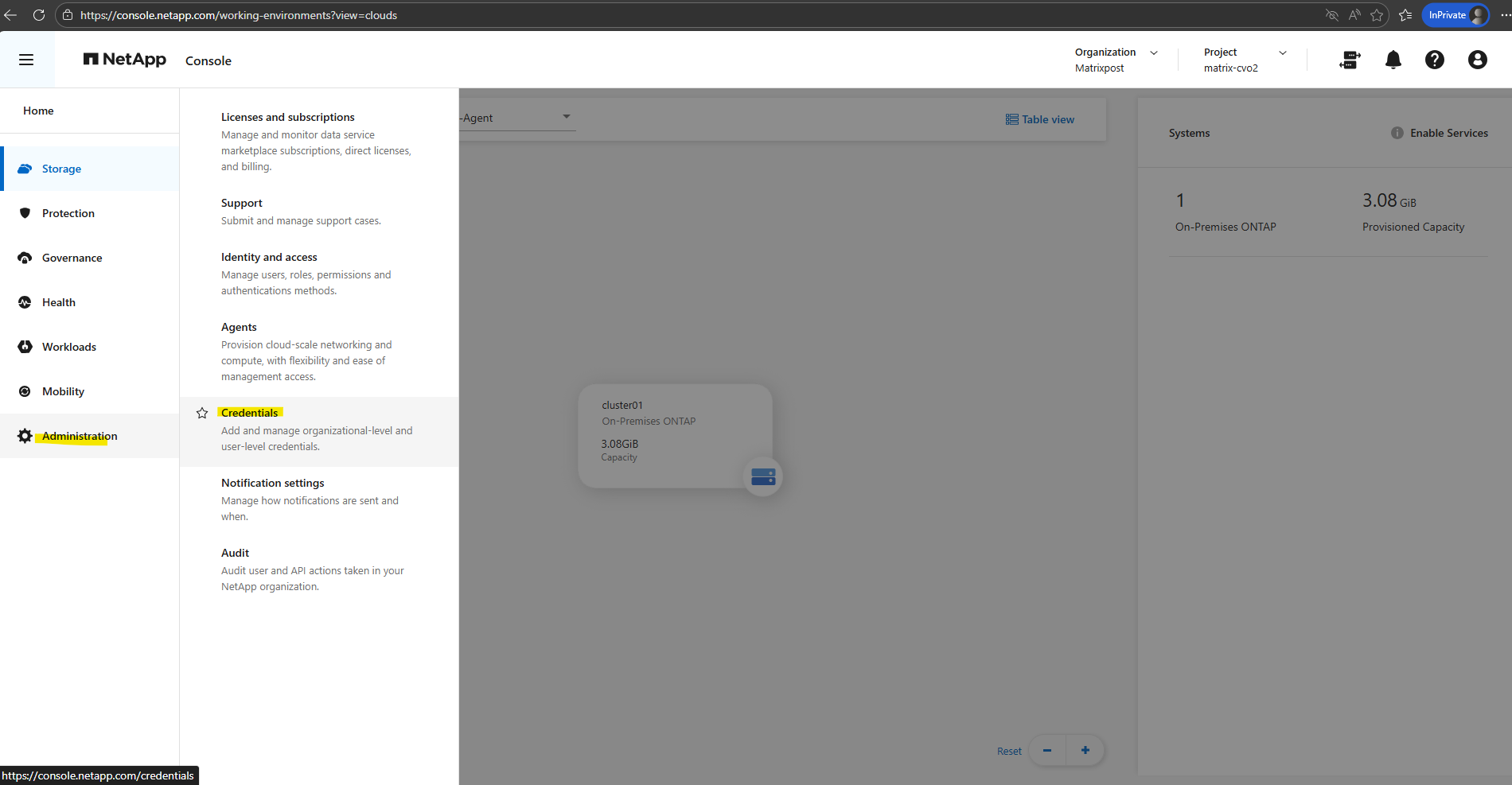1512x785 pixels.
Task: Click the NetApp logo
Action: (125, 60)
